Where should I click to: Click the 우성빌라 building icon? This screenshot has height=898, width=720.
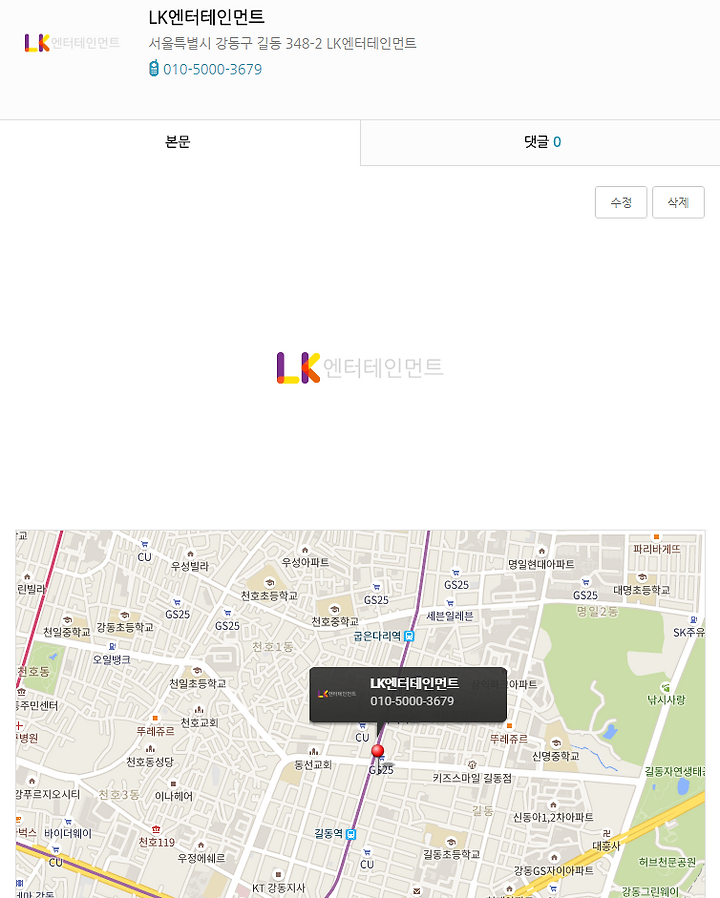pyautogui.click(x=190, y=554)
